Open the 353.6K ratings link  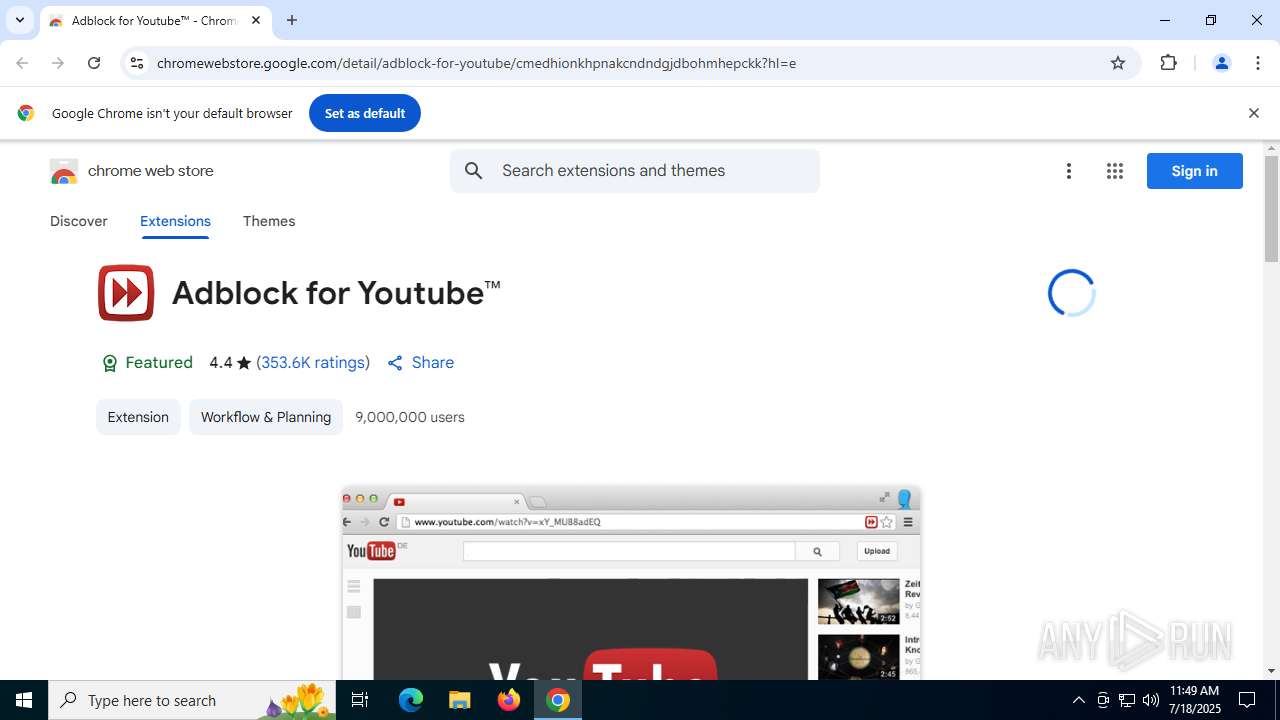click(x=313, y=363)
